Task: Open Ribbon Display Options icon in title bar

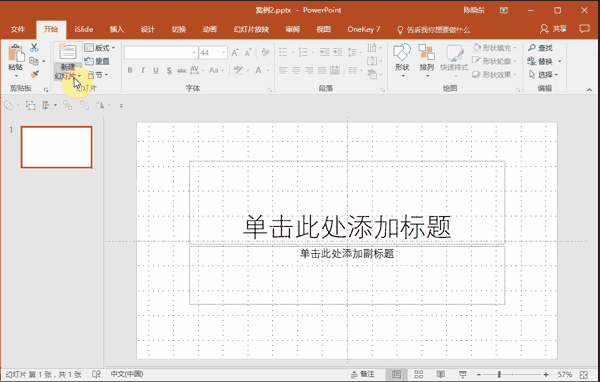Action: pos(504,10)
